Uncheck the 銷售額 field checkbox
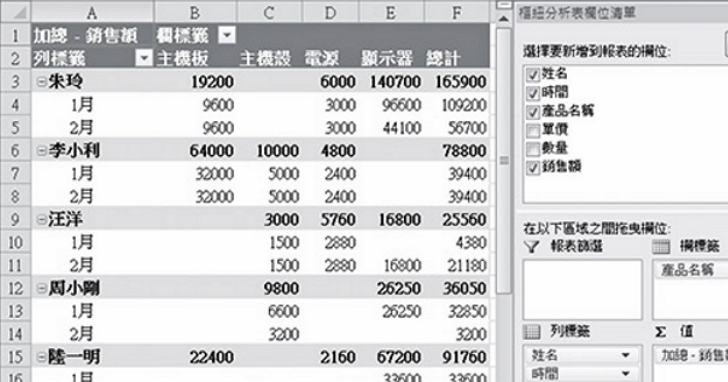Image resolution: width=728 pixels, height=382 pixels. coord(533,167)
